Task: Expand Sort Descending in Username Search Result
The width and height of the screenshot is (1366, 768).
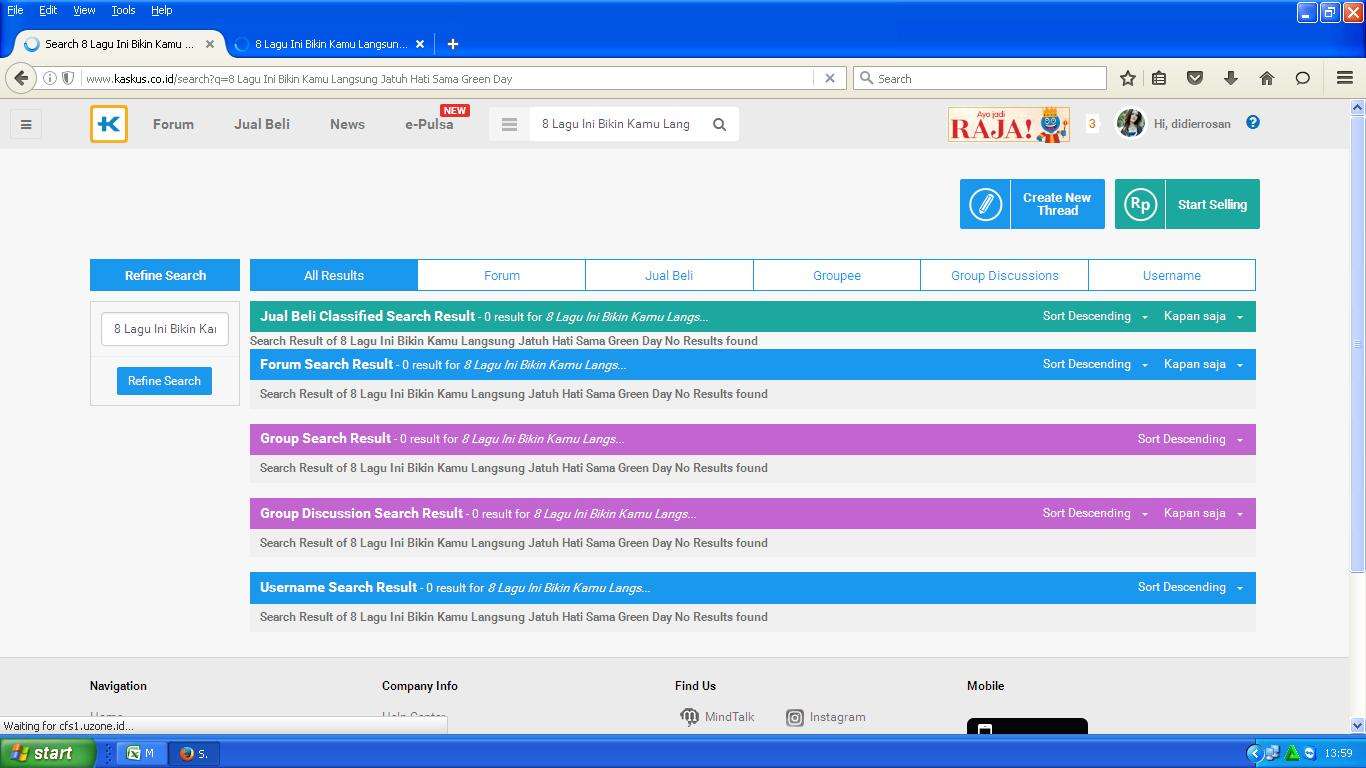Action: click(1191, 587)
